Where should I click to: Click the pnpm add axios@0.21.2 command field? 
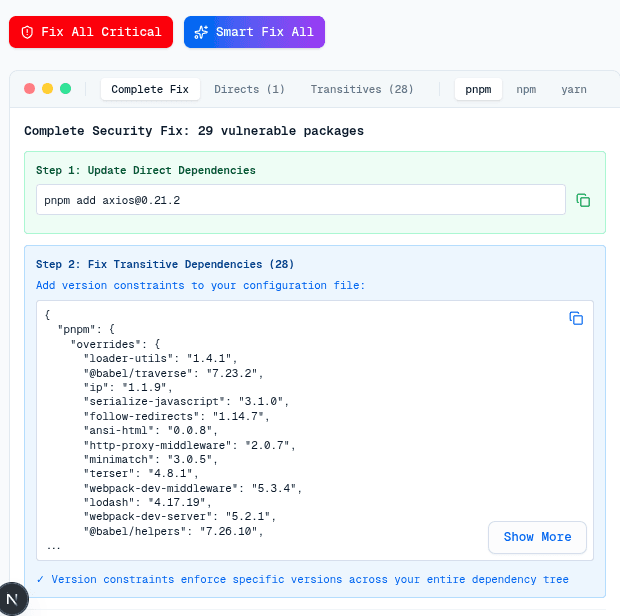pos(300,200)
